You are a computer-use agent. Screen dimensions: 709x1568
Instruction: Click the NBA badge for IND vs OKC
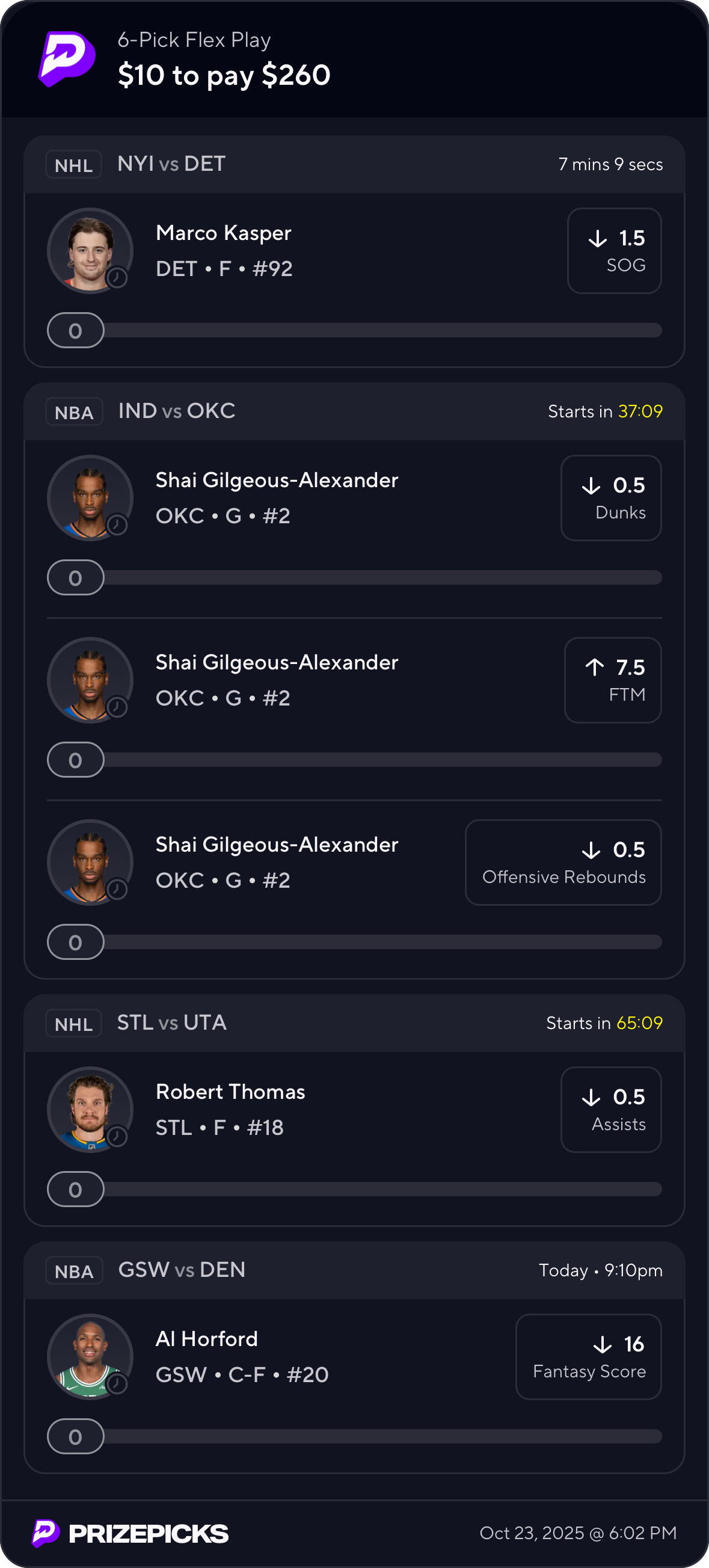[x=74, y=411]
